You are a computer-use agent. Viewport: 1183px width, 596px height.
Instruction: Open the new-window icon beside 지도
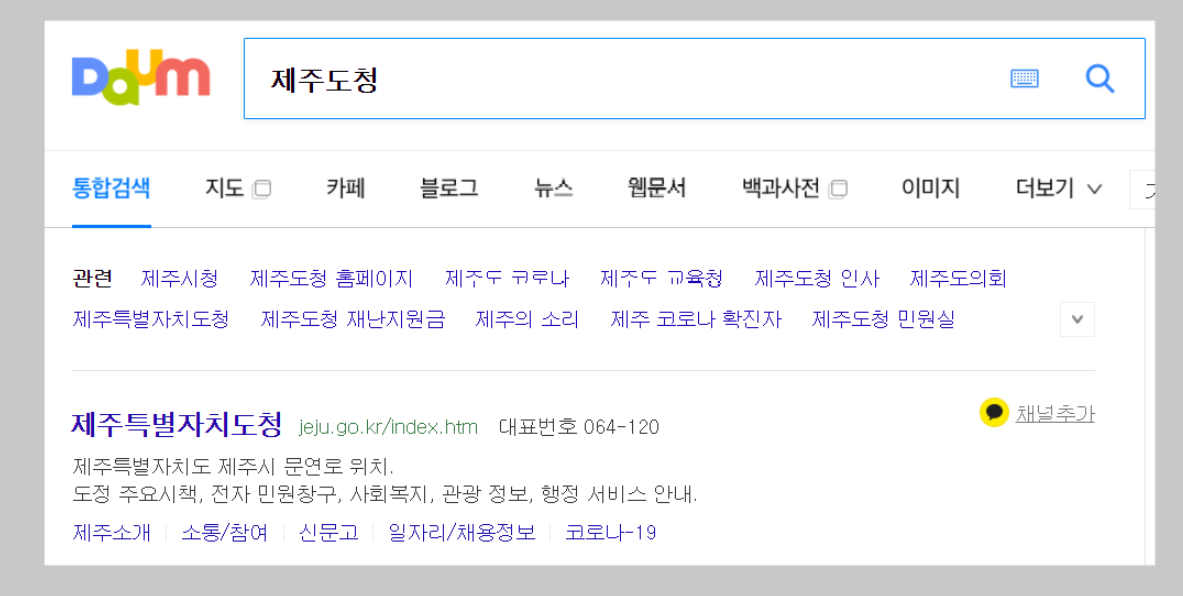262,189
